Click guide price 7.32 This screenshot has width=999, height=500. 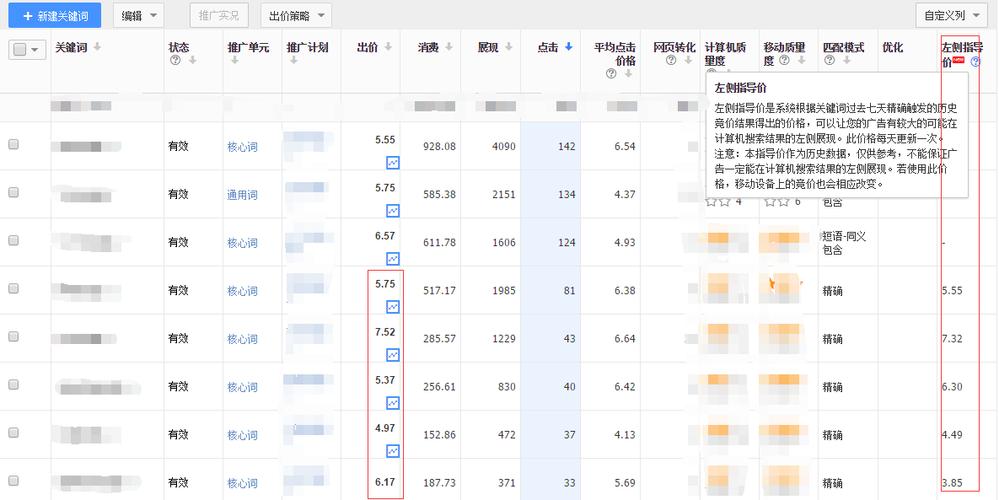tap(952, 338)
